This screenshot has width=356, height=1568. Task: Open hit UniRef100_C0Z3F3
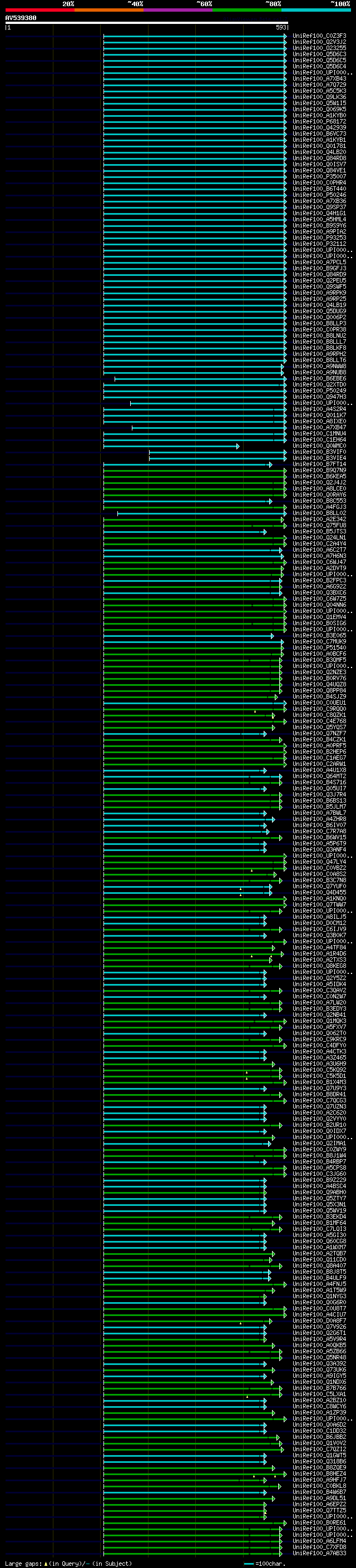[319, 36]
